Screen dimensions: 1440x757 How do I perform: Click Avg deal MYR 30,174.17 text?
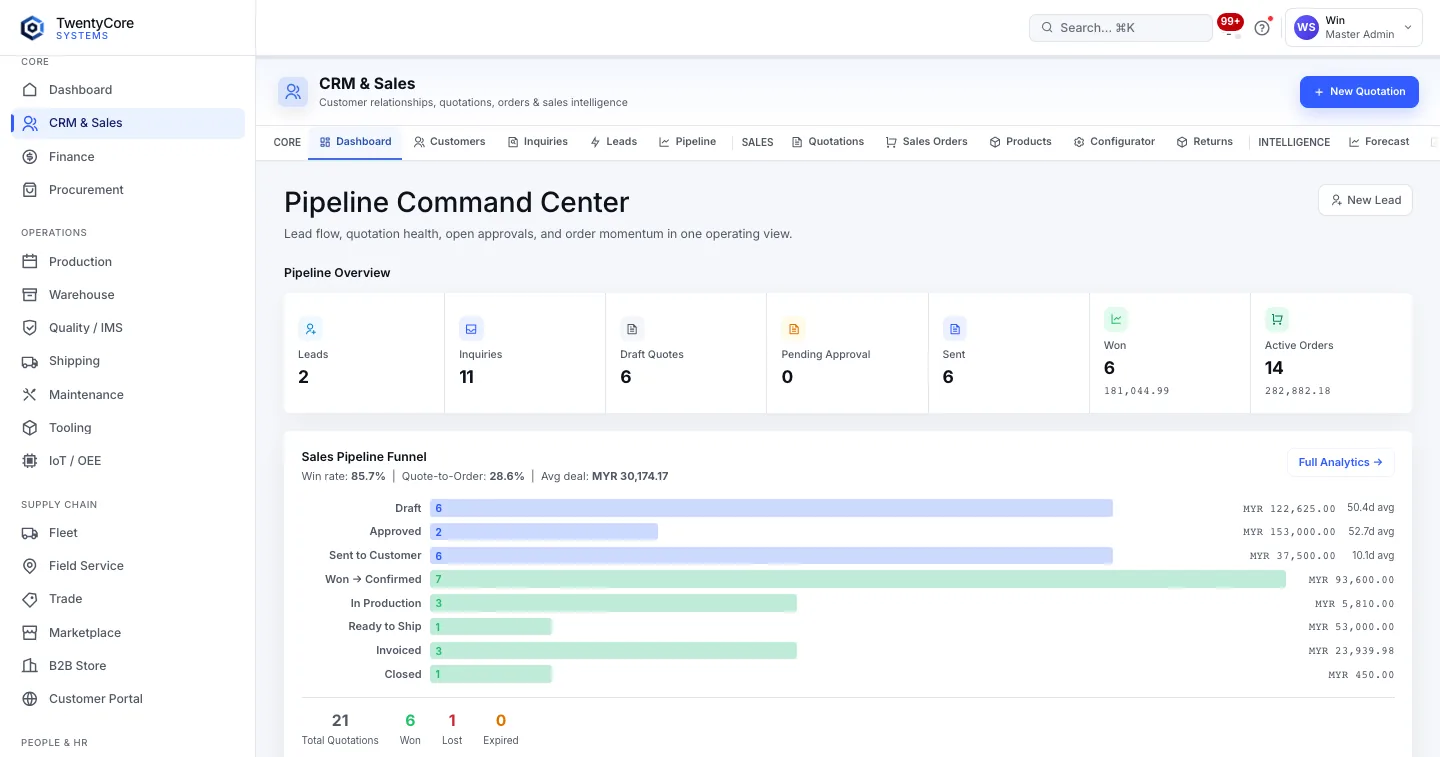click(605, 477)
